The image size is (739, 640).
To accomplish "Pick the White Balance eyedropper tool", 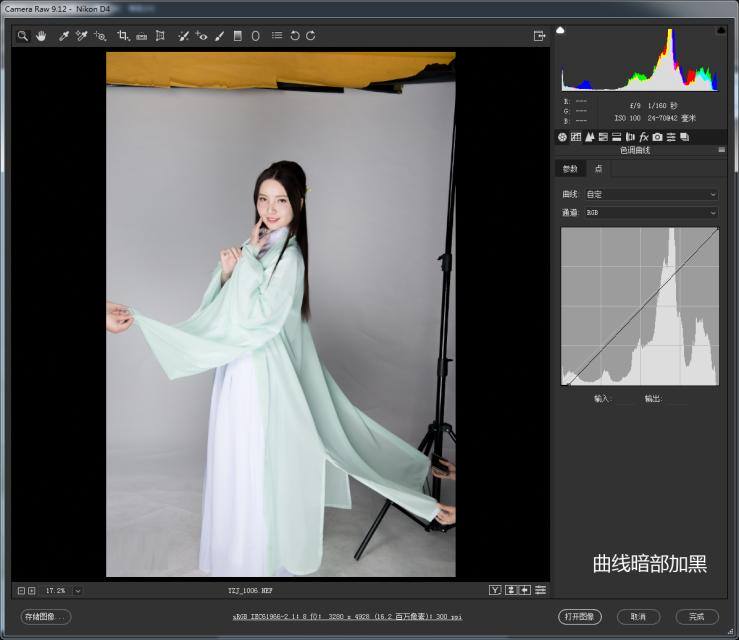I will point(64,36).
